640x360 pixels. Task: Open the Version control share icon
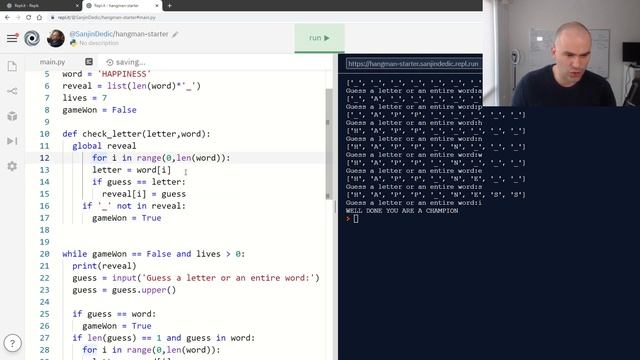click(x=12, y=91)
